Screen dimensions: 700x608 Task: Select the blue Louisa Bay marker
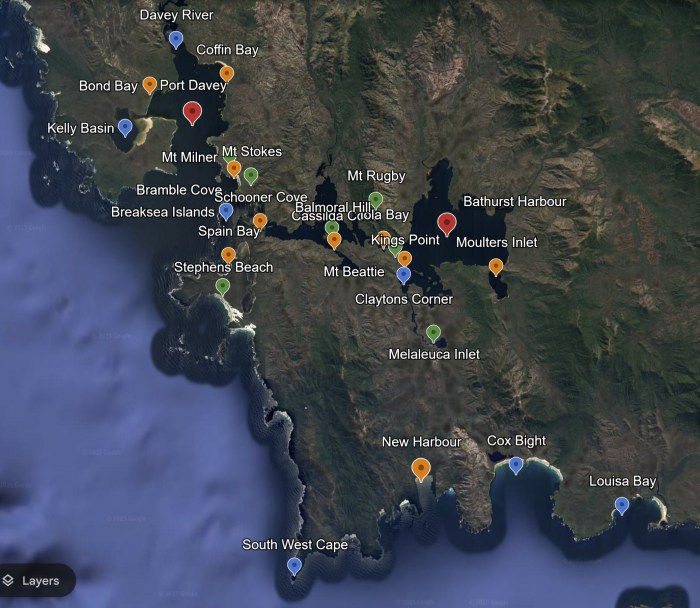pyautogui.click(x=621, y=506)
